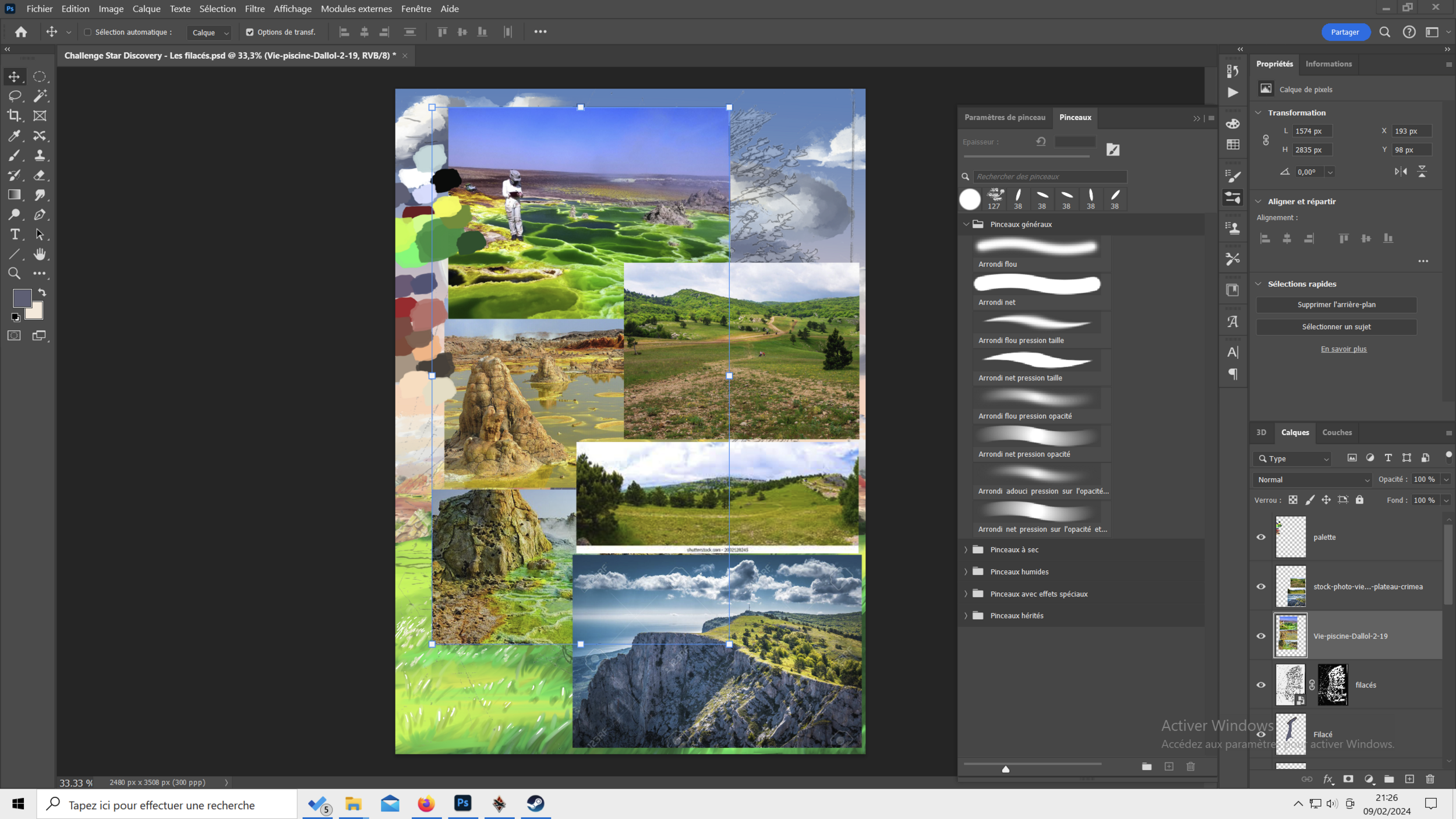The image size is (1456, 819).
Task: Expand the Pinceaux à sec folder
Action: pos(966,549)
